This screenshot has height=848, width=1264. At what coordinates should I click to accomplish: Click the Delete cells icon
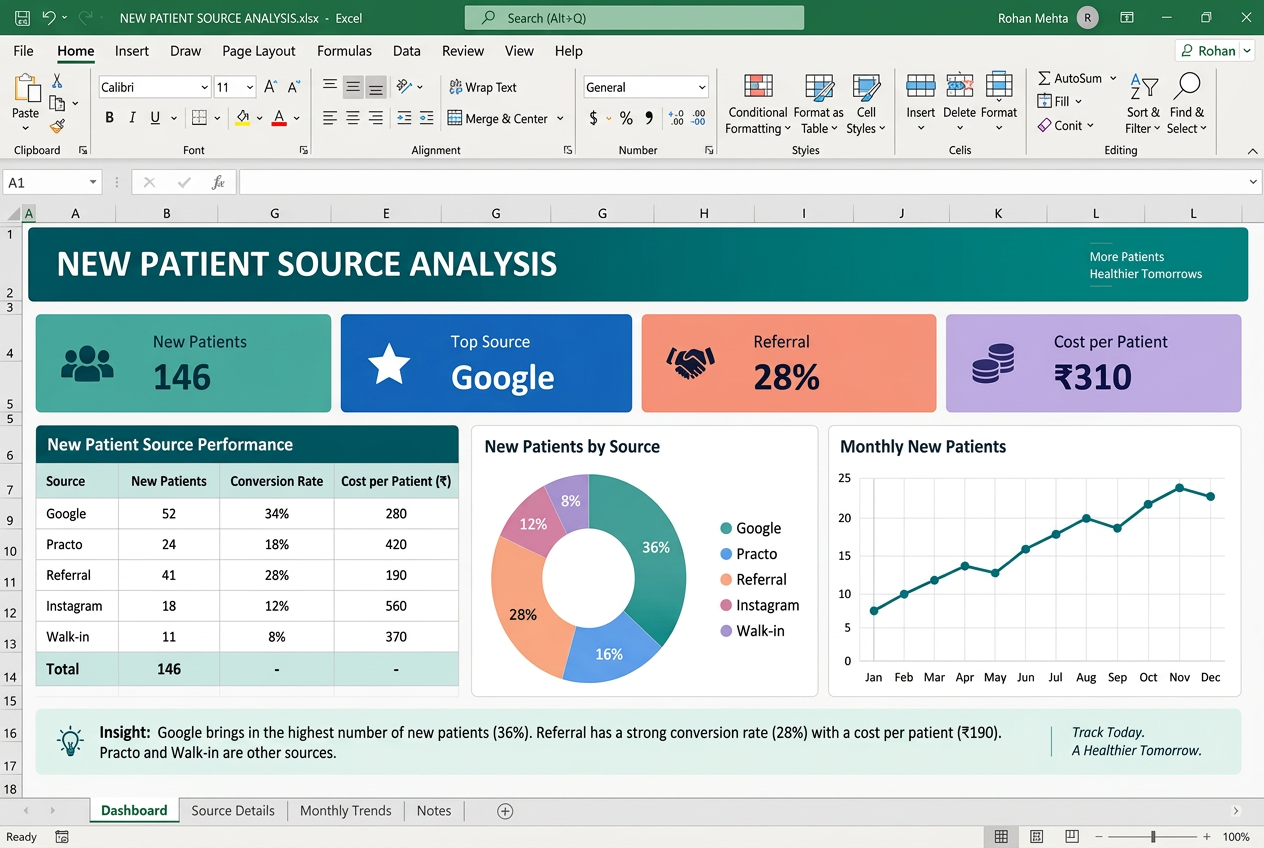point(960,87)
